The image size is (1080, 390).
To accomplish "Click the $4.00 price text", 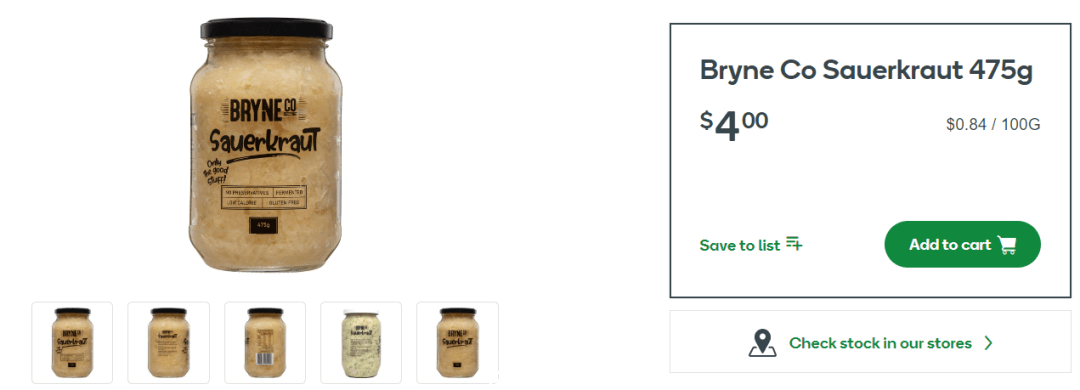I will 734,125.
